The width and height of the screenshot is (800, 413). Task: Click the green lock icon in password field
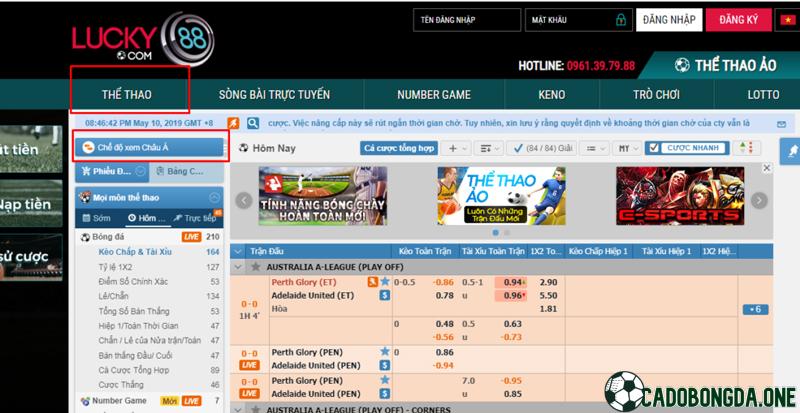(x=620, y=20)
